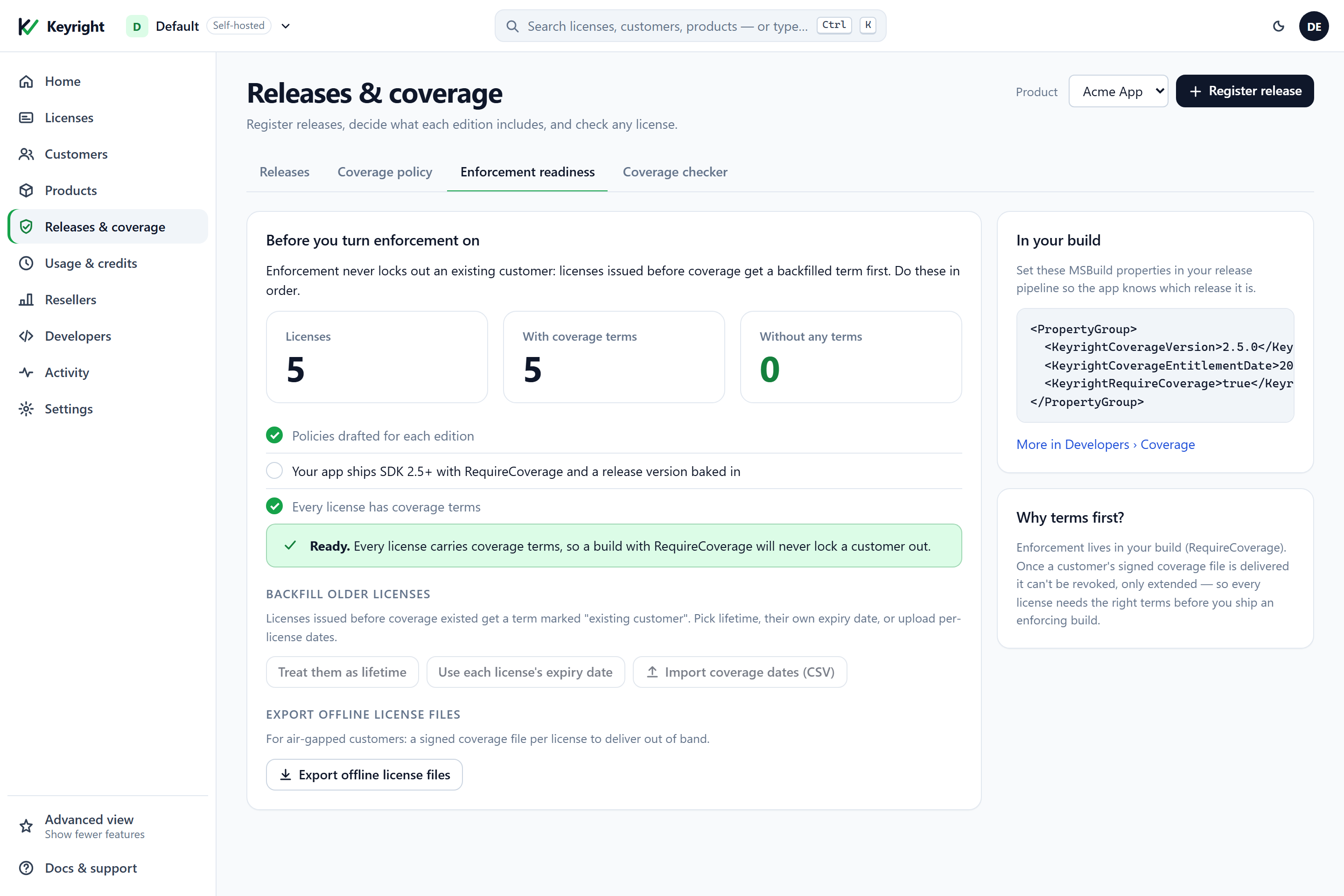Viewport: 1344px width, 896px height.
Task: Click the MSBuild PropertyGroup code block
Action: (1155, 366)
